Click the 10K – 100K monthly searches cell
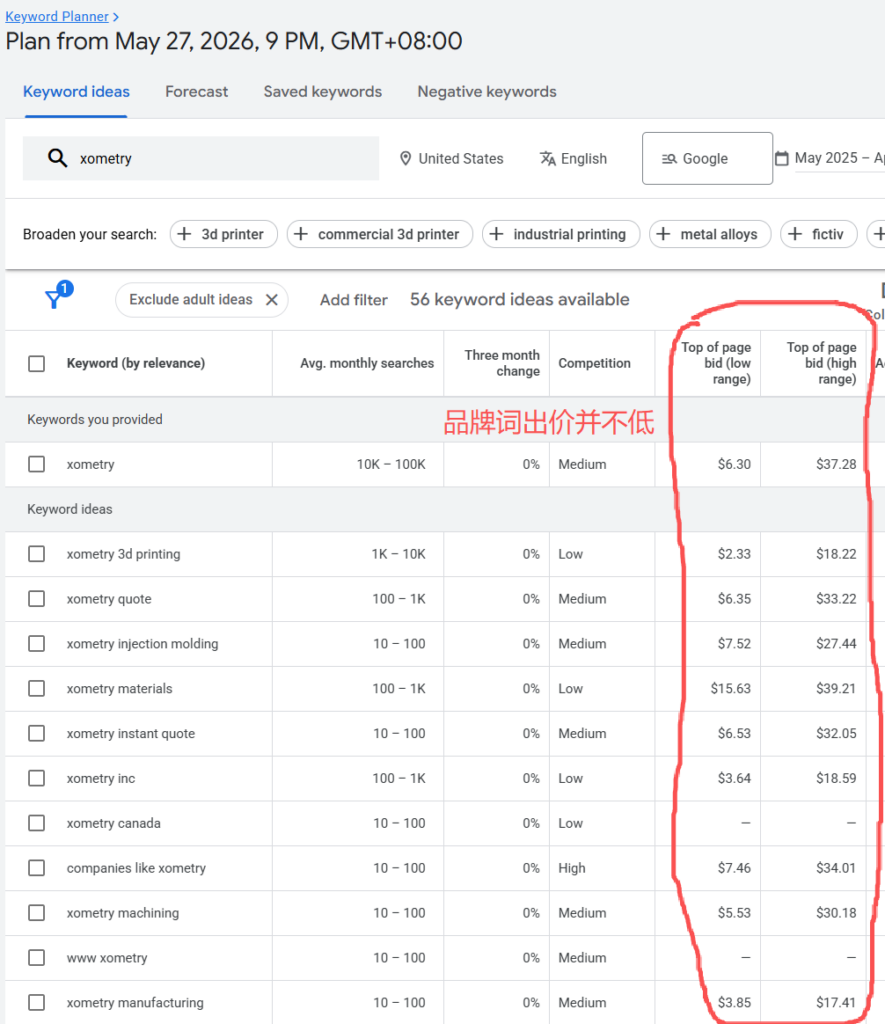The width and height of the screenshot is (885, 1024). coord(391,464)
